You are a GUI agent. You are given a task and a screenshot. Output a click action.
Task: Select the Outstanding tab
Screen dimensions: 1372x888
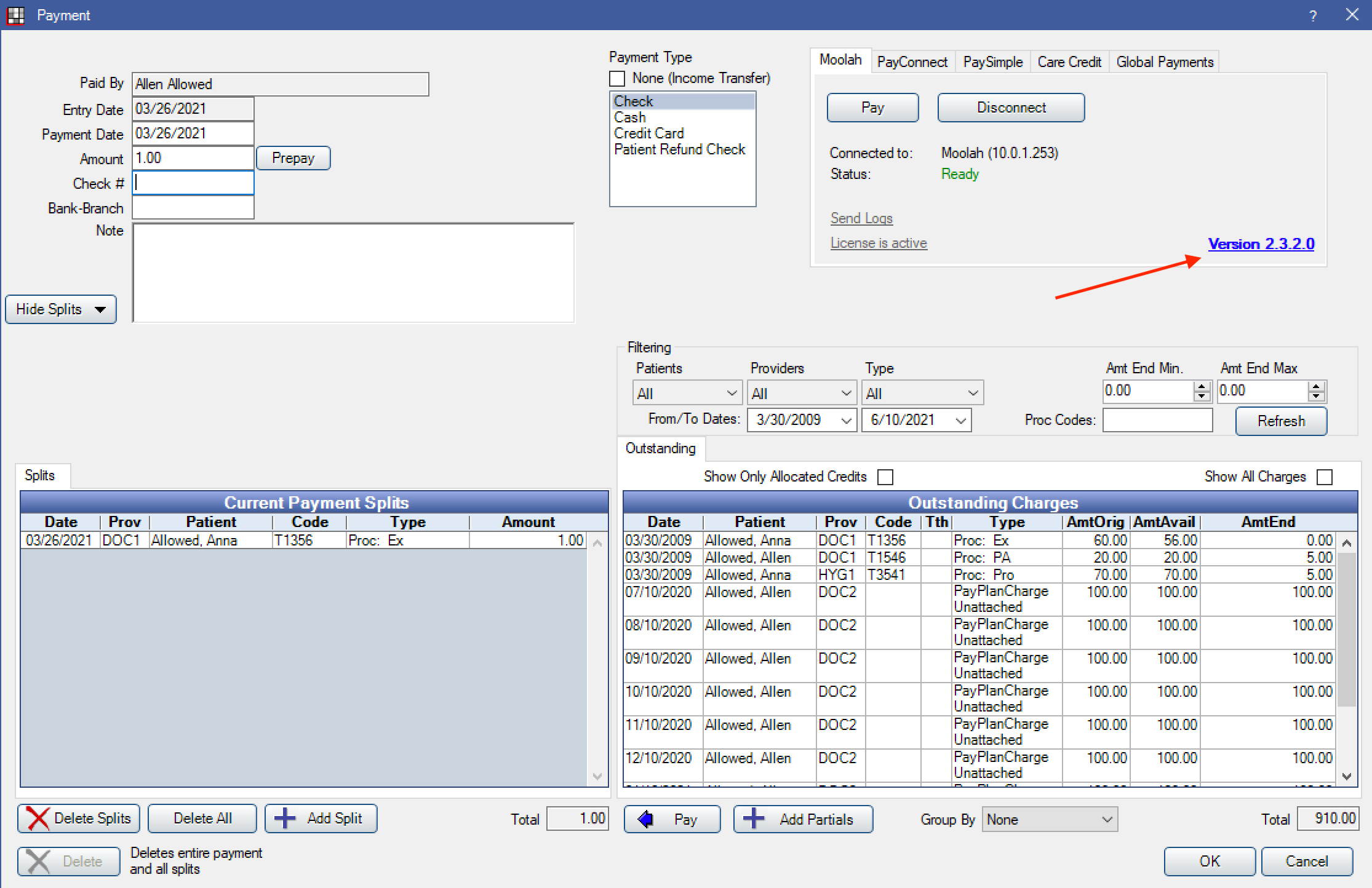click(x=661, y=448)
